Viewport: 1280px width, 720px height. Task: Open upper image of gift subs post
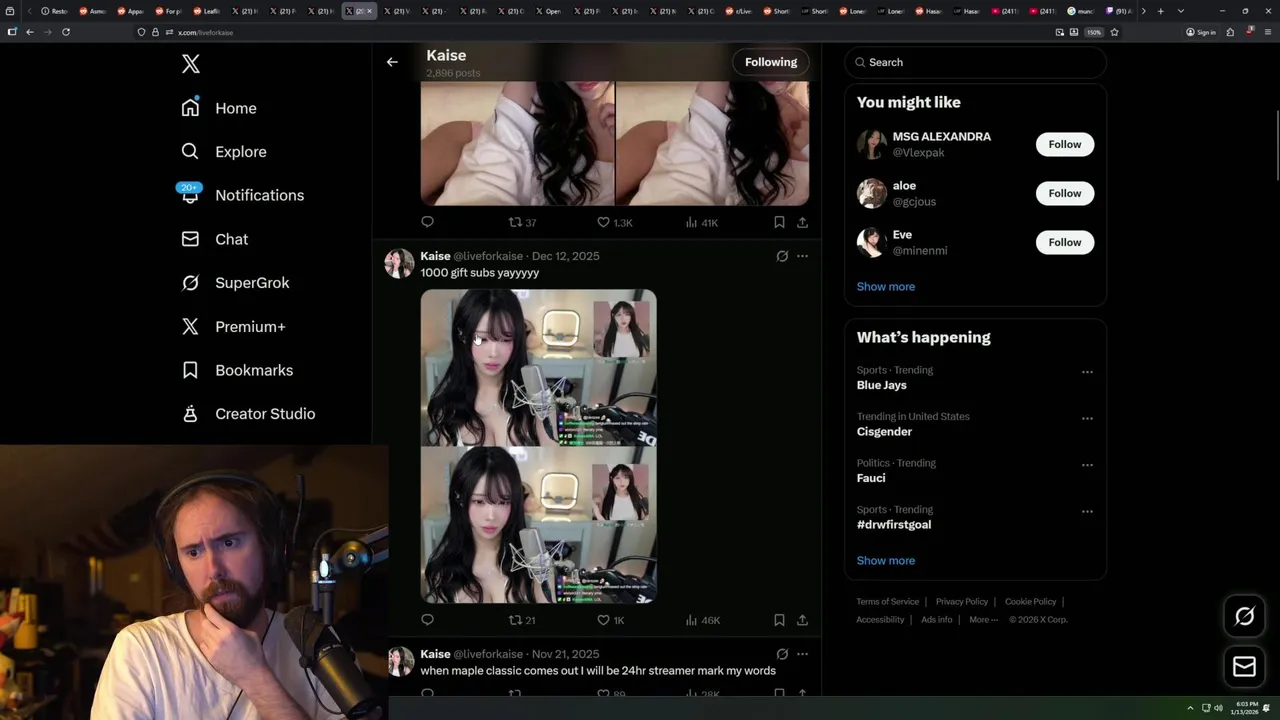click(538, 367)
